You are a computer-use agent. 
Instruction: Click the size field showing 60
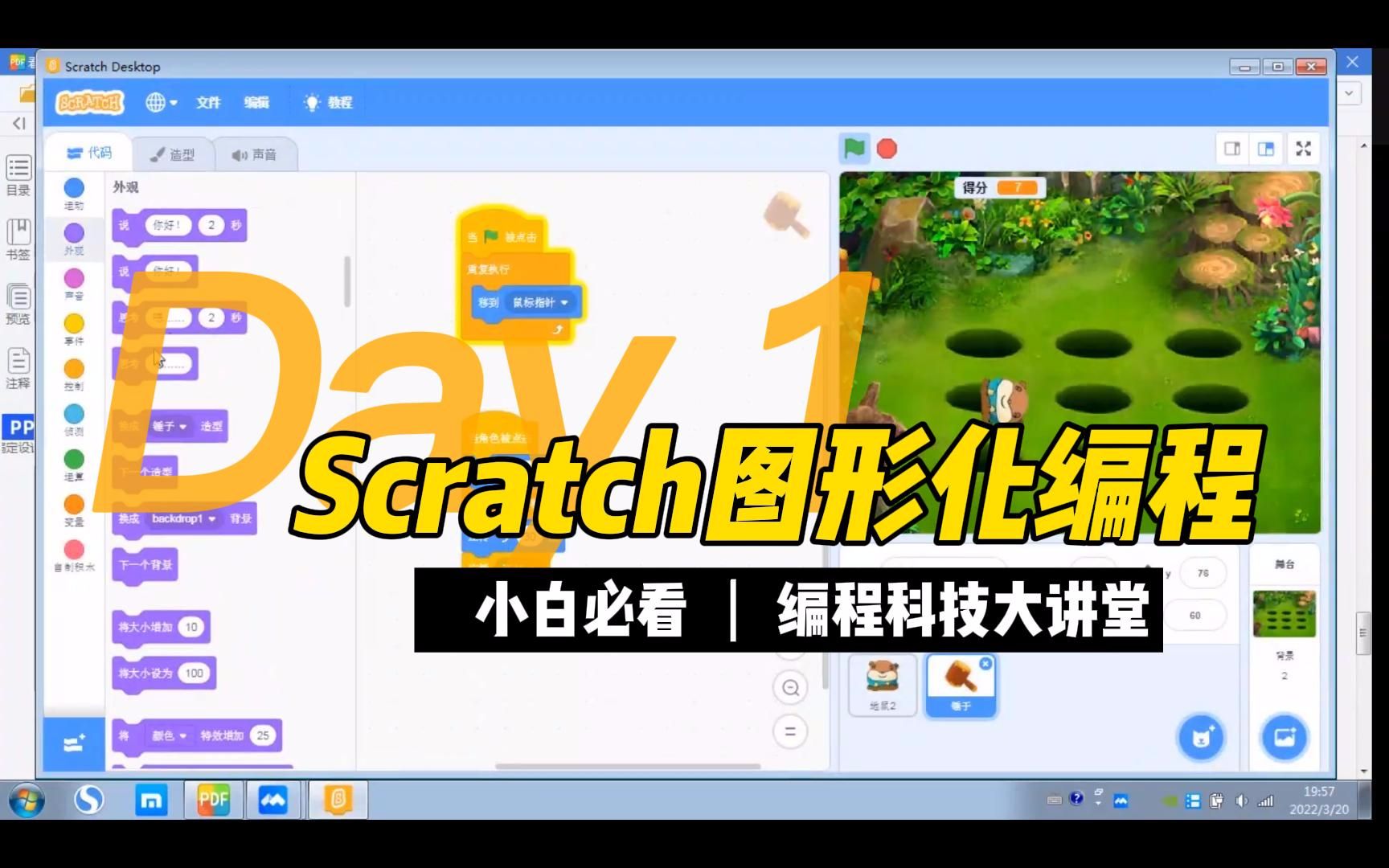1194,616
